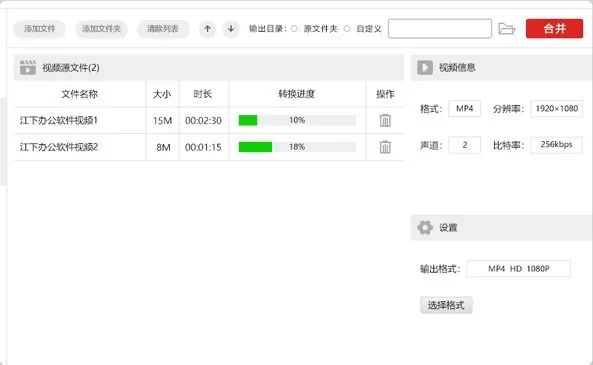Click the 8M size cell
The width and height of the screenshot is (593, 365).
[x=163, y=147]
